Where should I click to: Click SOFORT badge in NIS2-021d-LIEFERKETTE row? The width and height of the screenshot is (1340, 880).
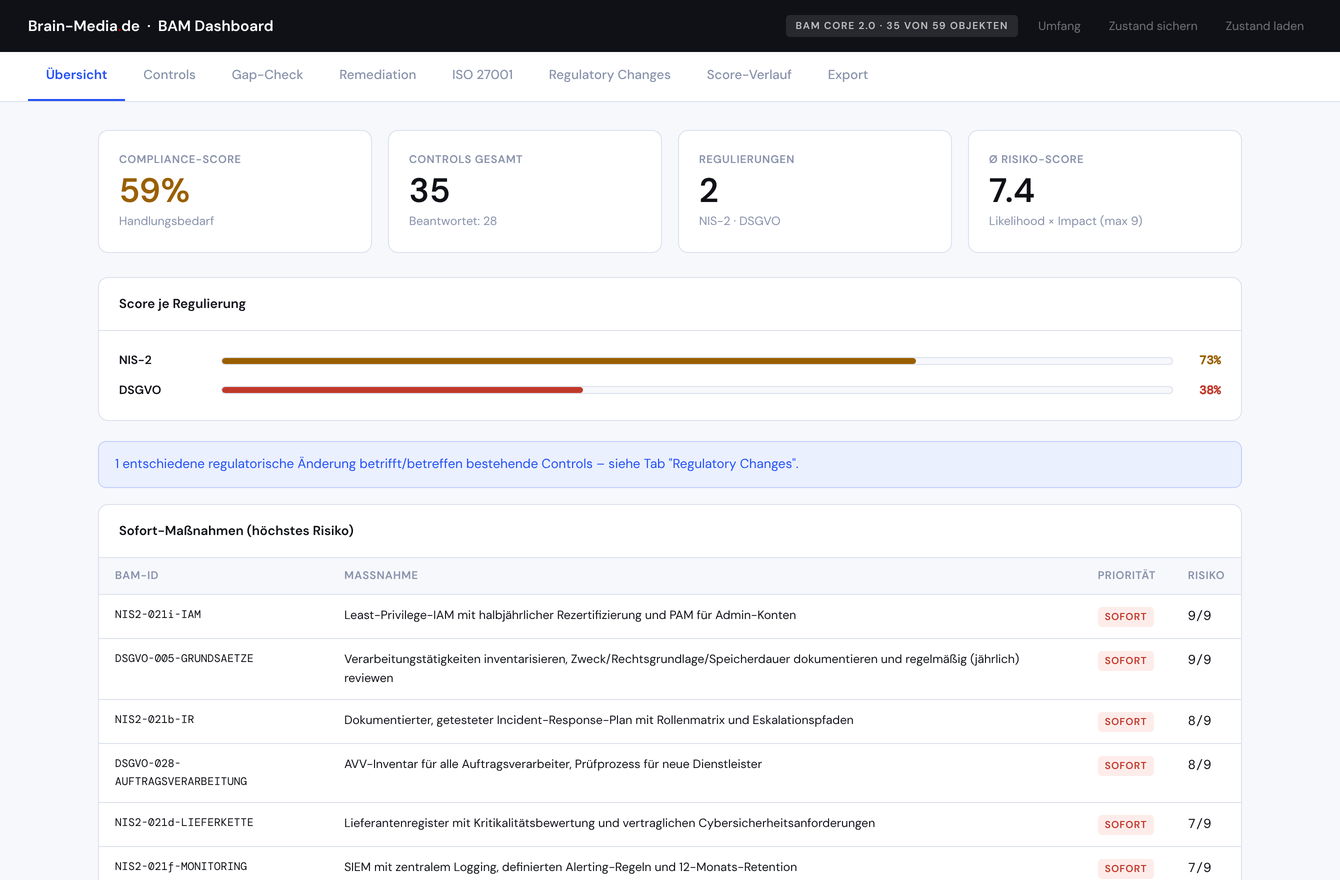pyautogui.click(x=1125, y=825)
